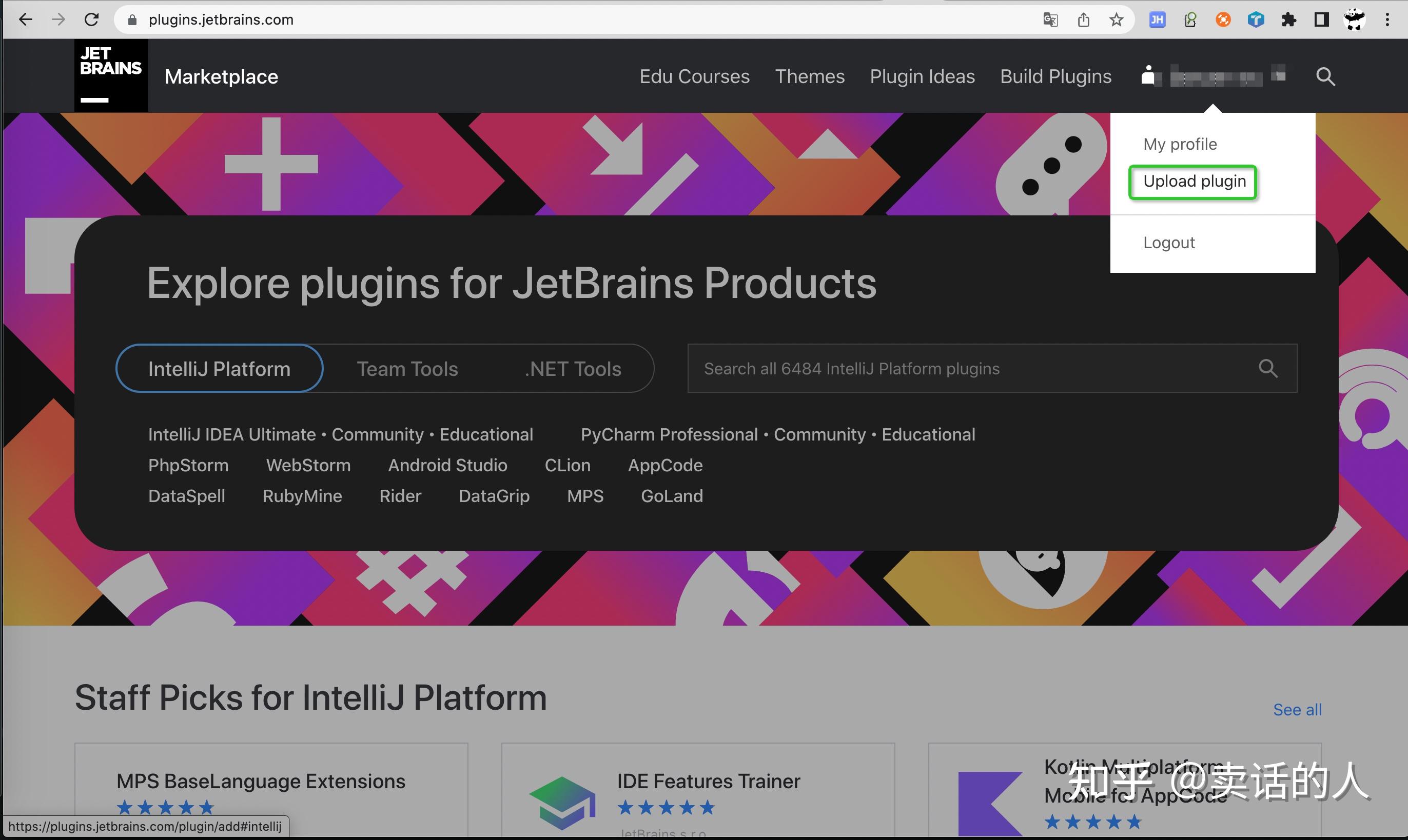This screenshot has width=1408, height=840.
Task: Choose Logout from the account menu
Action: point(1169,242)
